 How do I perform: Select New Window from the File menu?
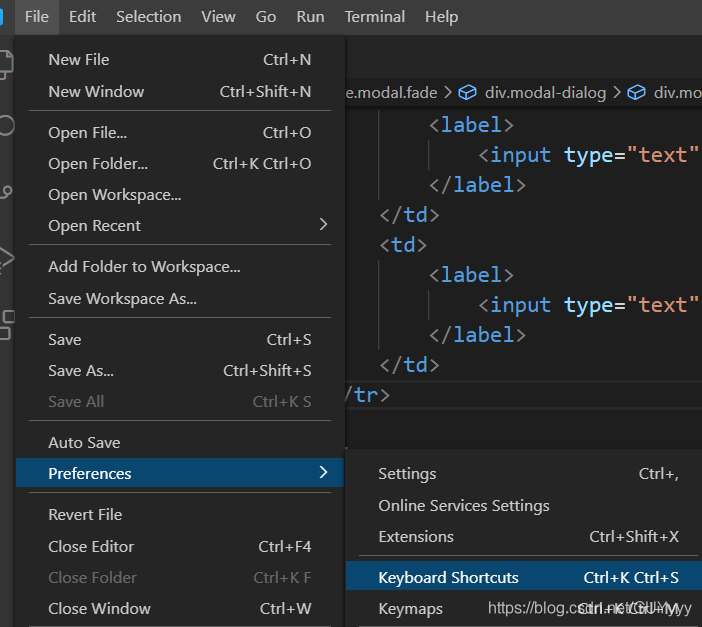[96, 91]
